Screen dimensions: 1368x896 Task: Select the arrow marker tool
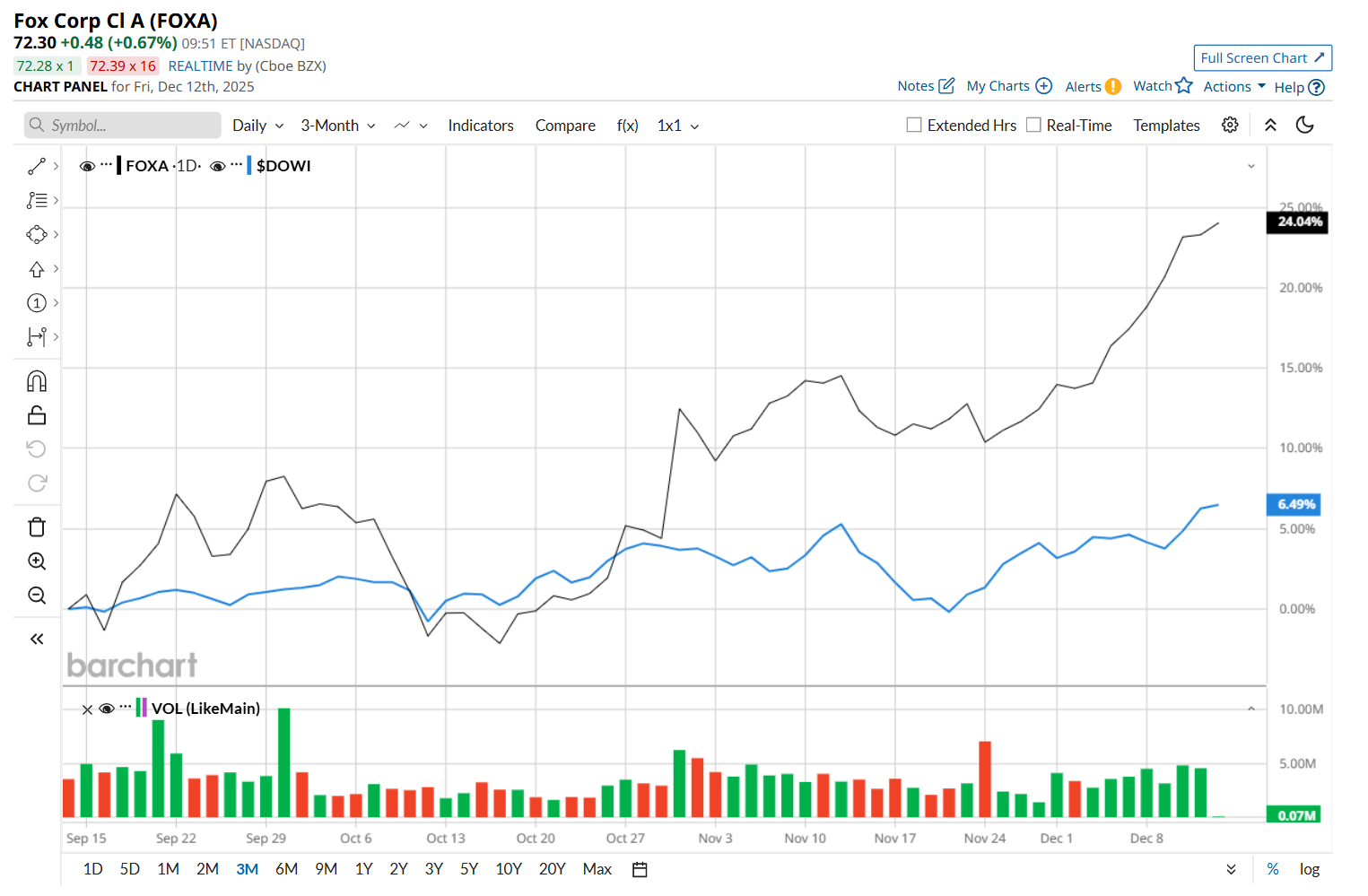37,269
